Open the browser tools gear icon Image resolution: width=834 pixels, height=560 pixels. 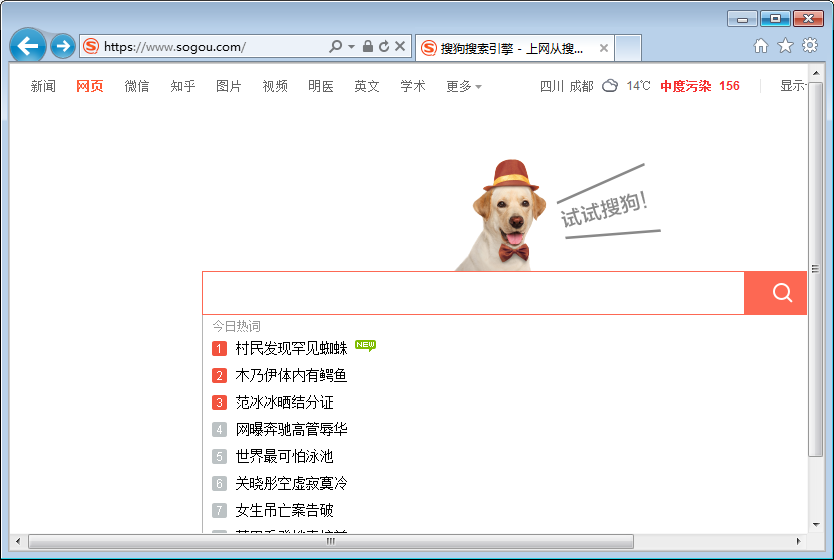[810, 46]
